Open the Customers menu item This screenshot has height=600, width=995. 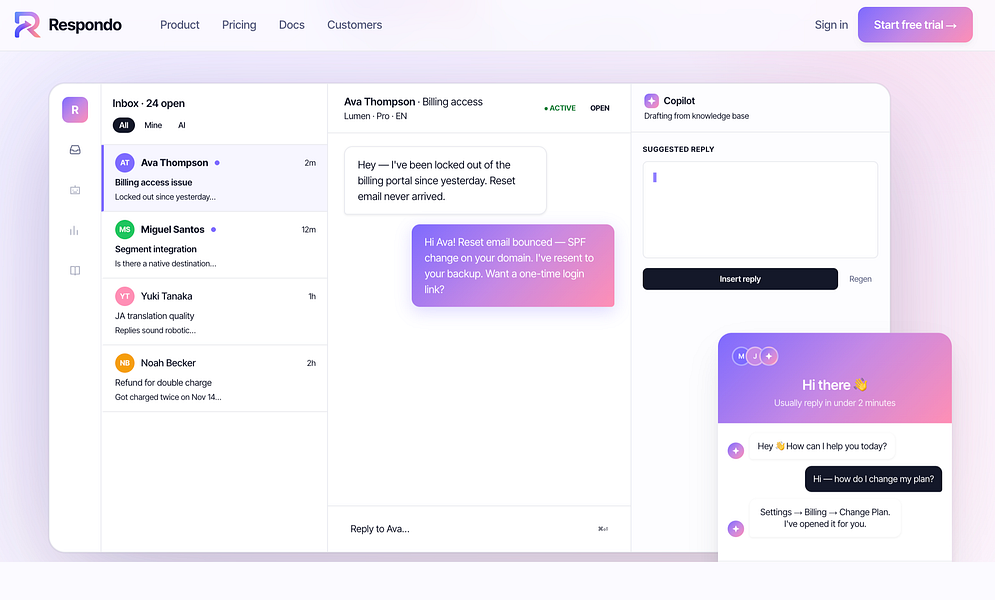point(355,25)
